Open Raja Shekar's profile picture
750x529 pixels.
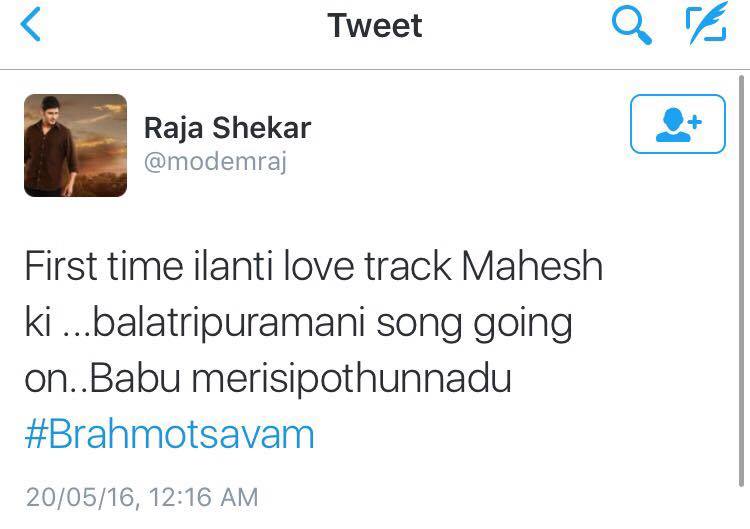click(76, 145)
